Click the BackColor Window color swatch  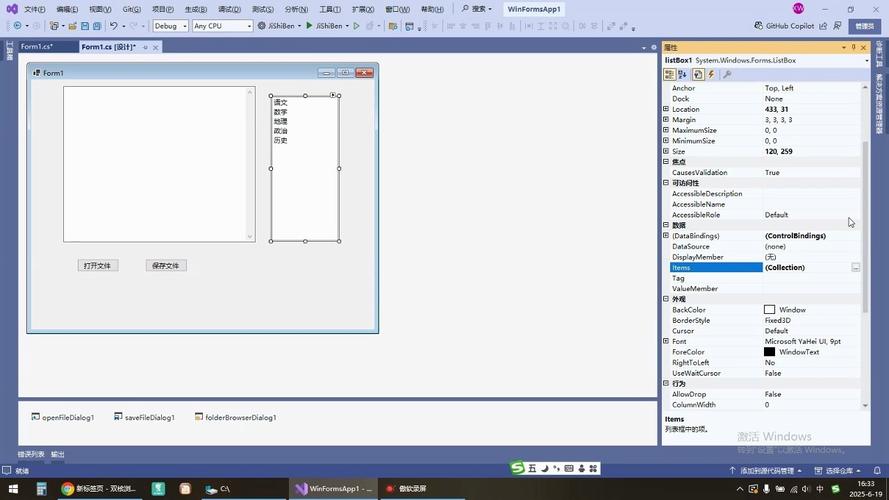pyautogui.click(x=769, y=310)
